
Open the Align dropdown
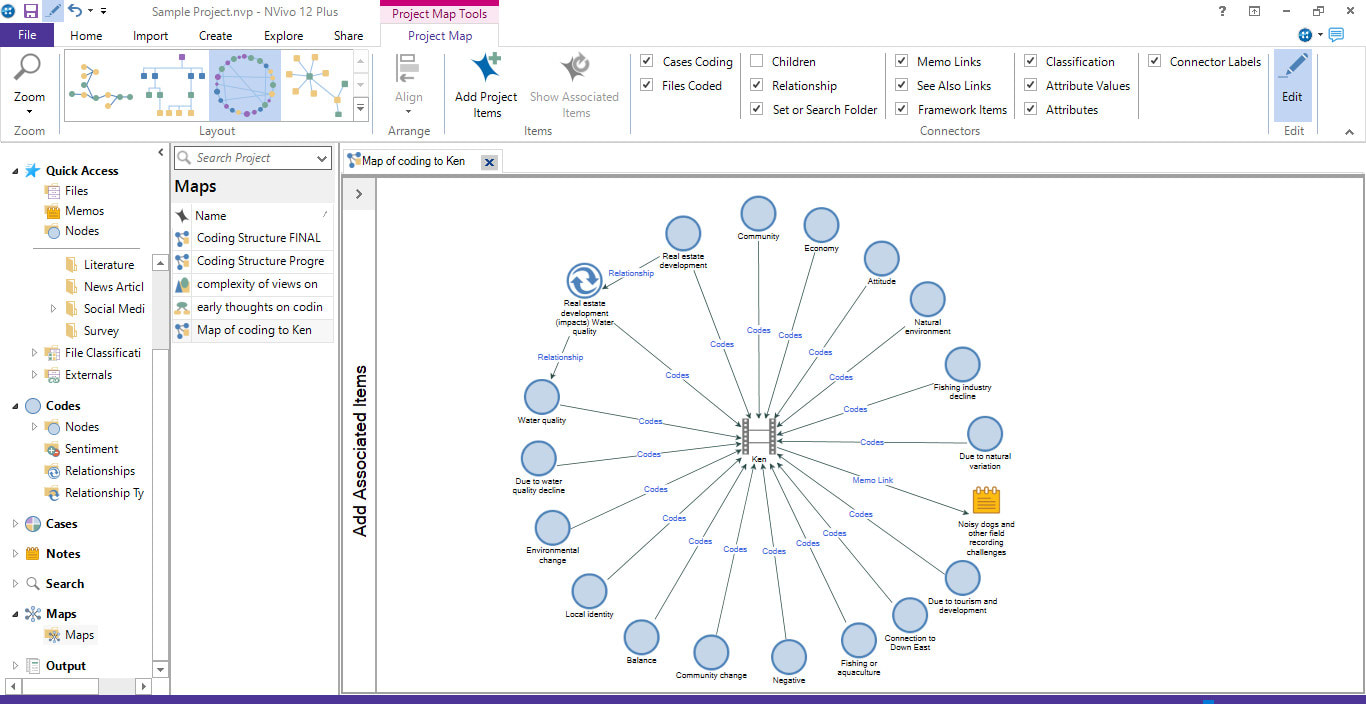(408, 84)
